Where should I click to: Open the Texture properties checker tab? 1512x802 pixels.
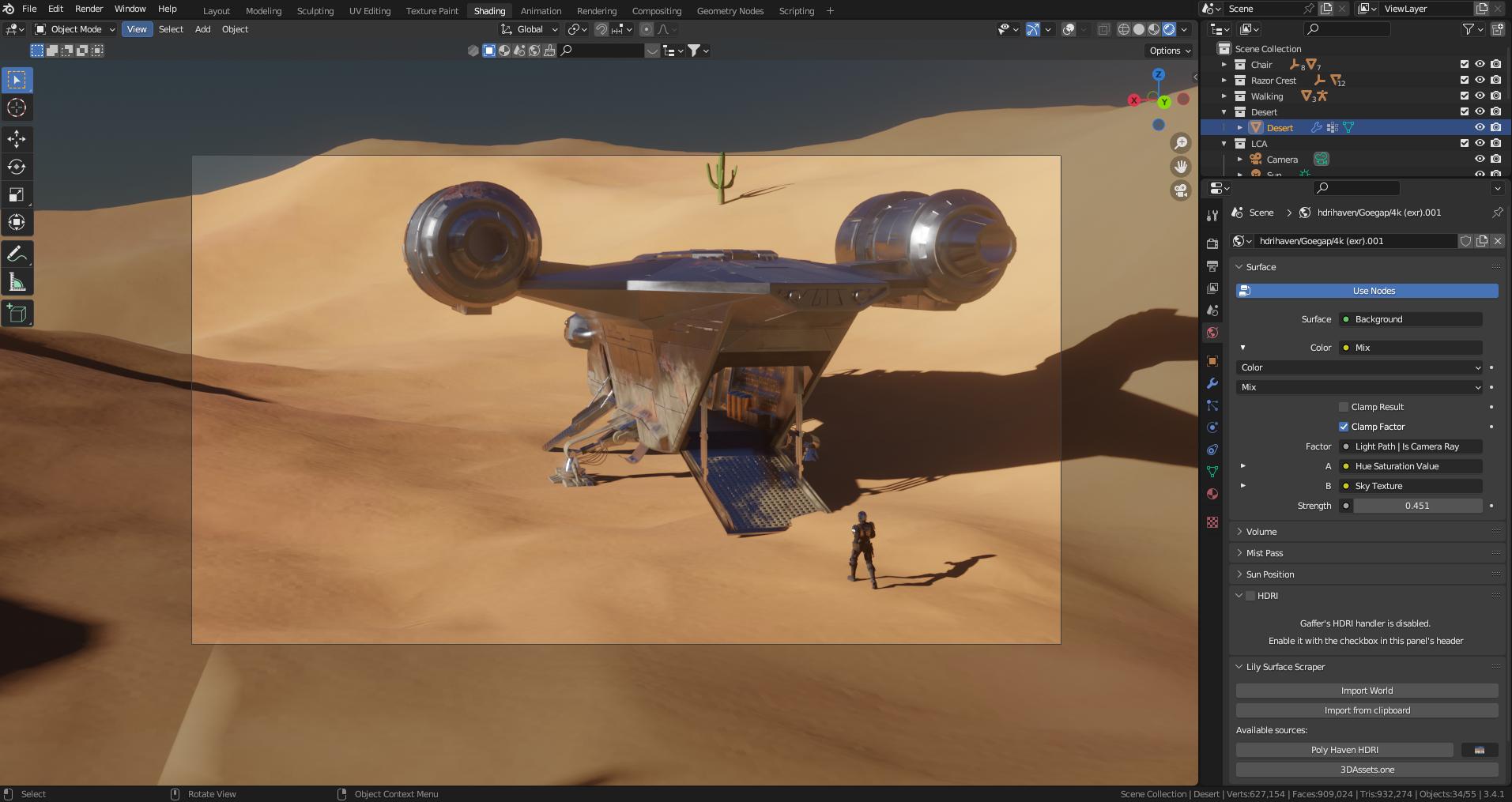(1212, 522)
